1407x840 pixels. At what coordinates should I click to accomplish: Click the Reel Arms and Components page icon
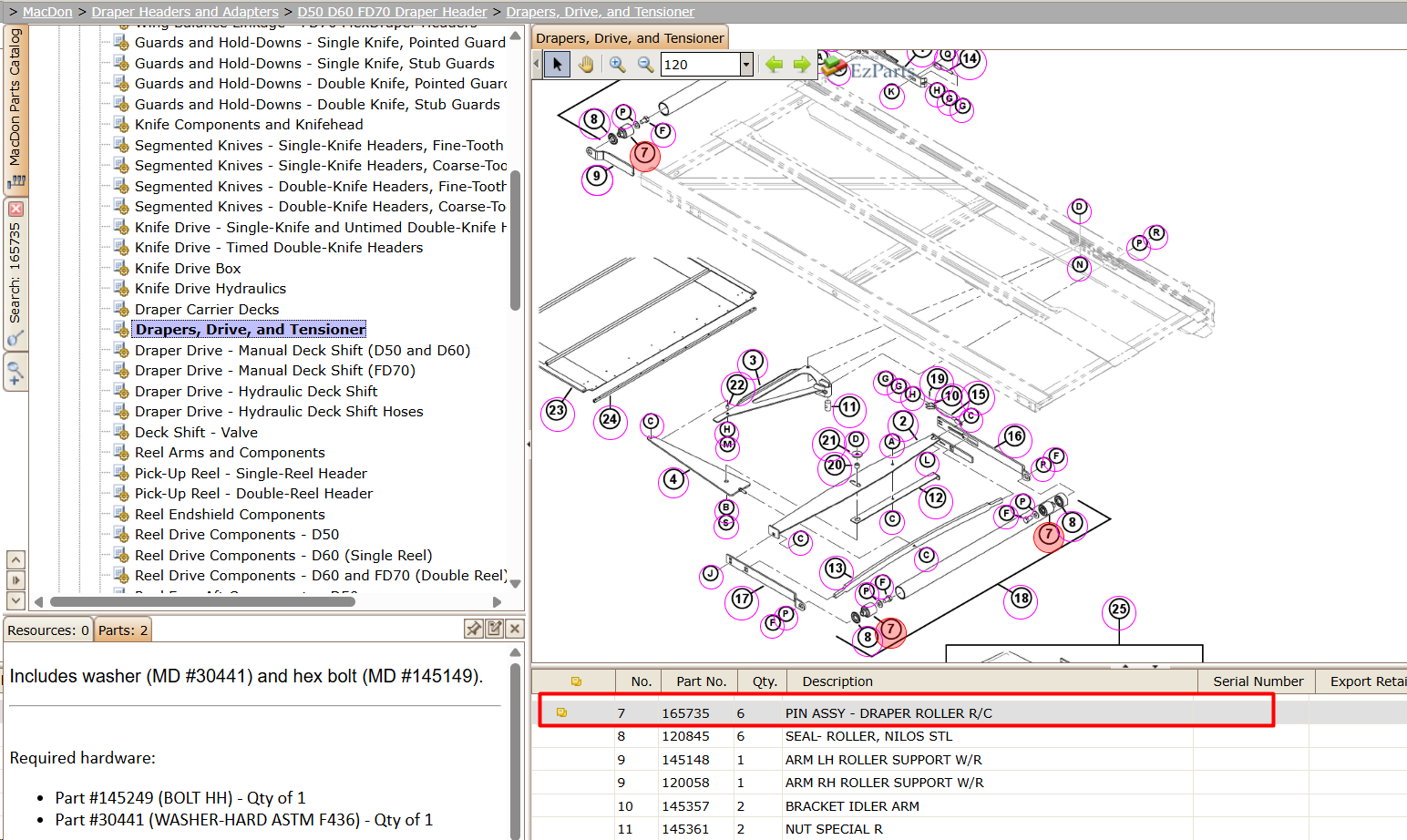tap(120, 452)
